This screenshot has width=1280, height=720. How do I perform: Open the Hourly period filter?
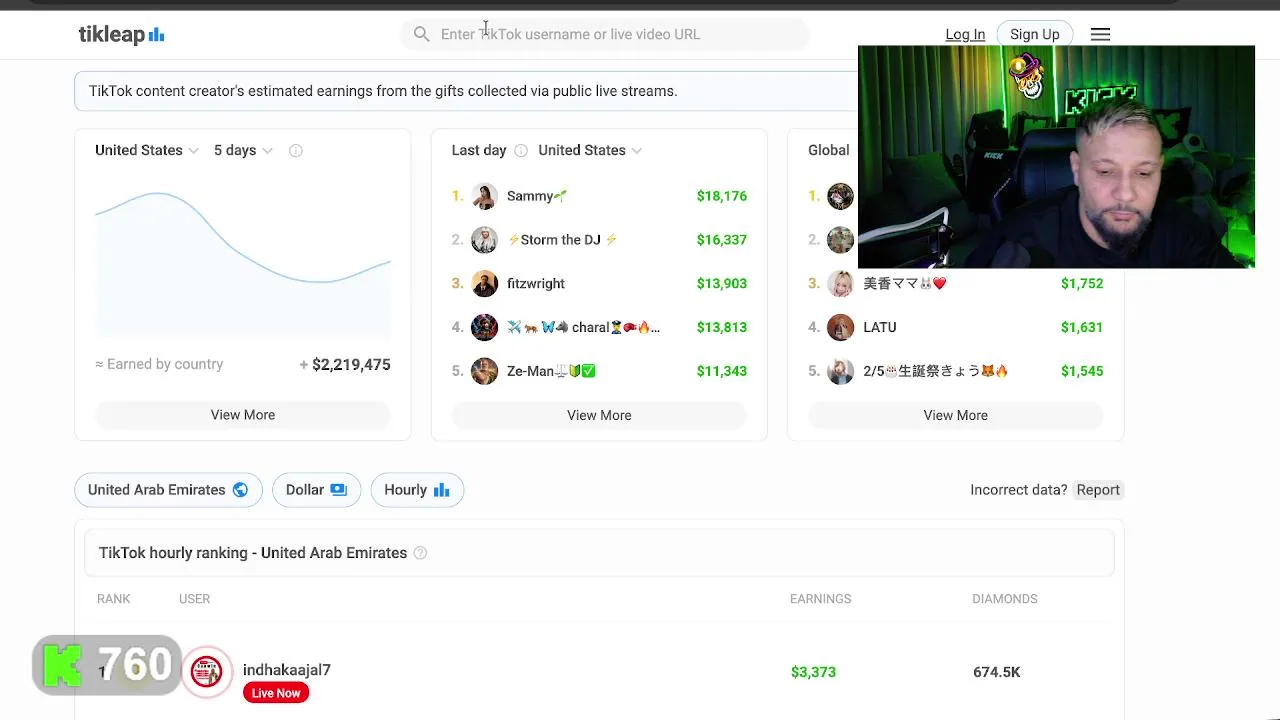point(417,490)
